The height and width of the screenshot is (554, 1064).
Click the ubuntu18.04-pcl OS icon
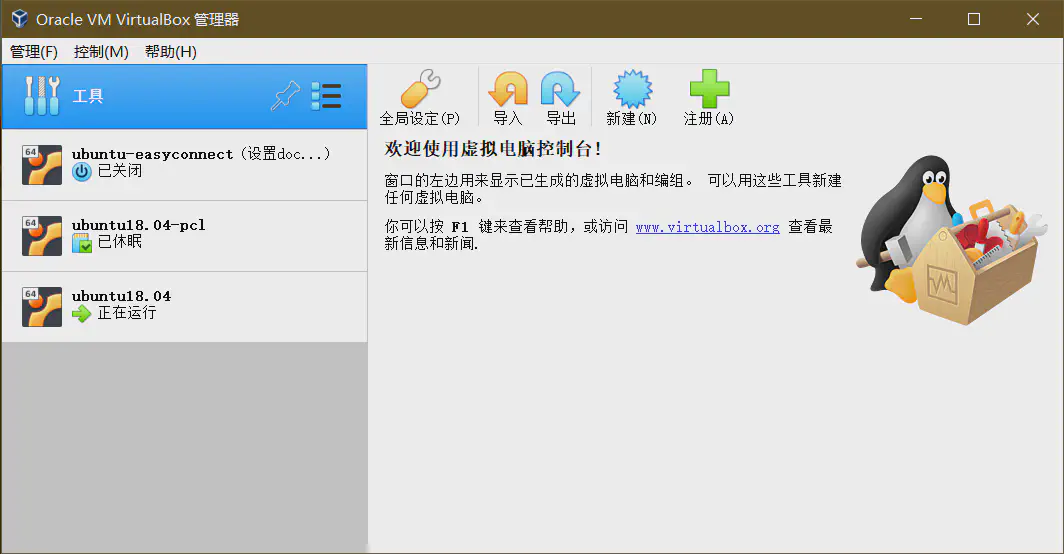pos(42,236)
